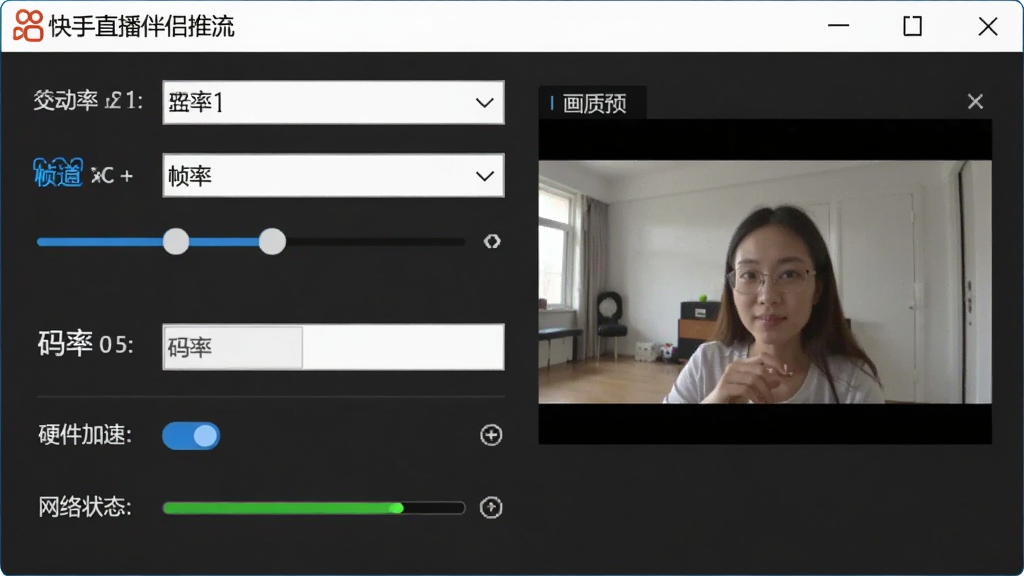Click the webcam preview video image

[765, 281]
